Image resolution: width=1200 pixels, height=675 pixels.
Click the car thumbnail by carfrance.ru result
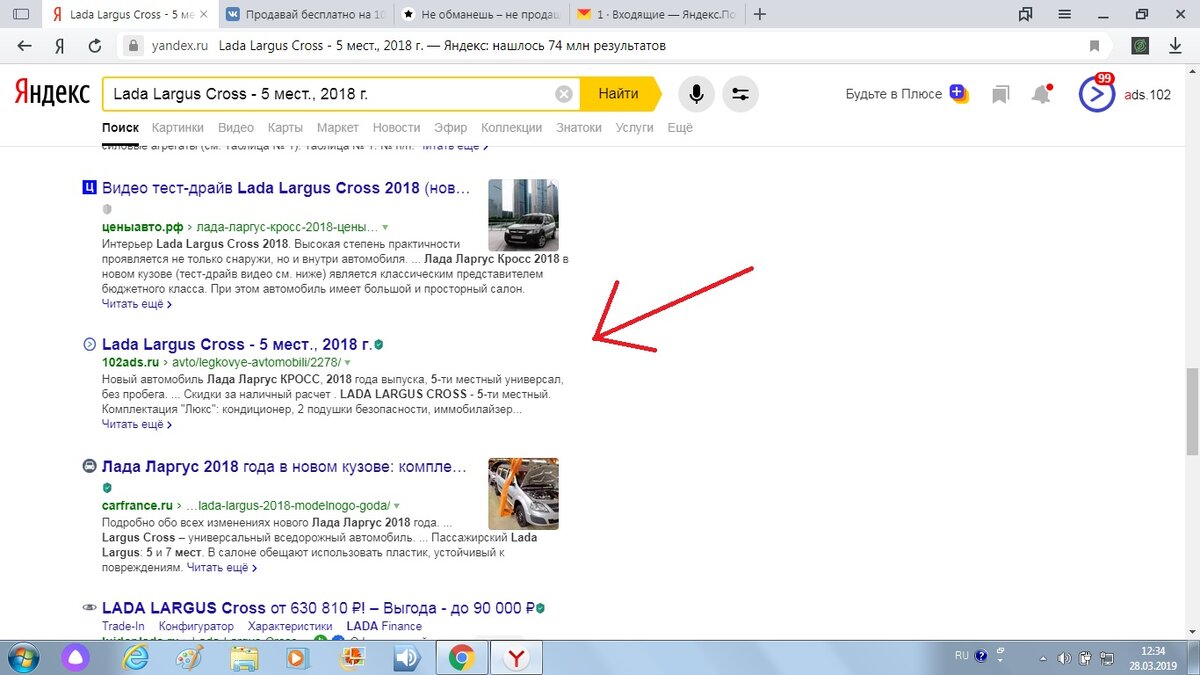click(523, 494)
